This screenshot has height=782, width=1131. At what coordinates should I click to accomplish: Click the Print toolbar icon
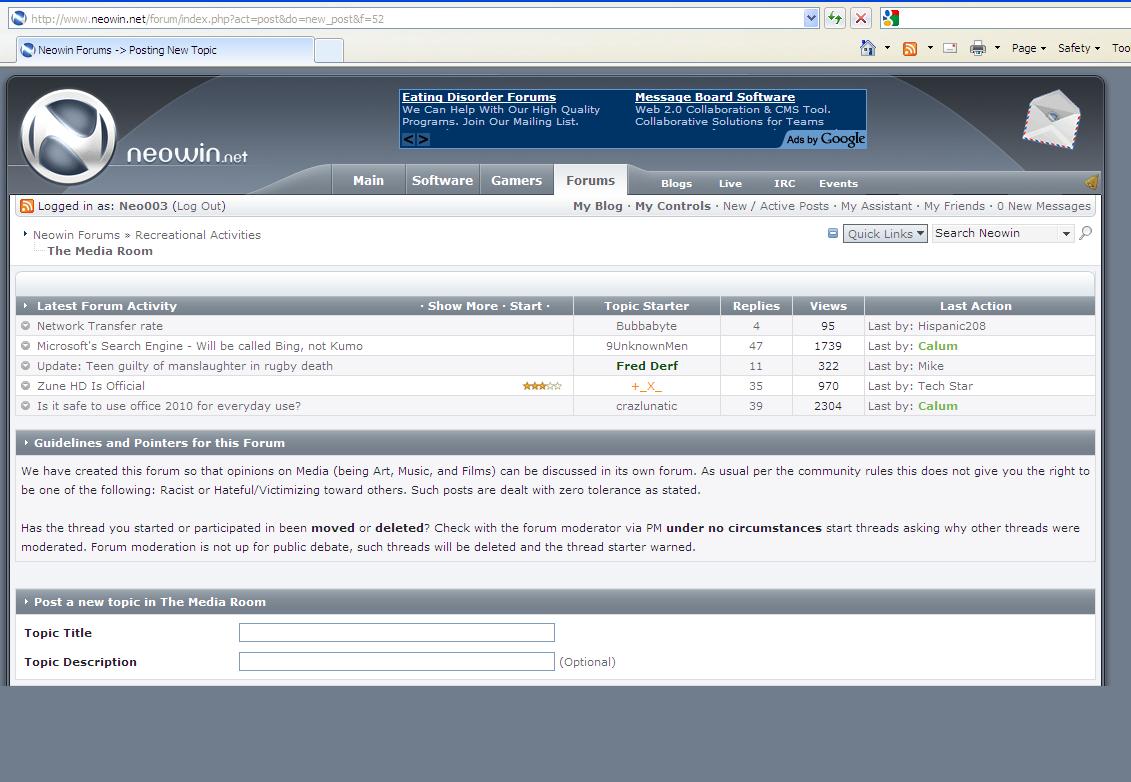(x=977, y=48)
